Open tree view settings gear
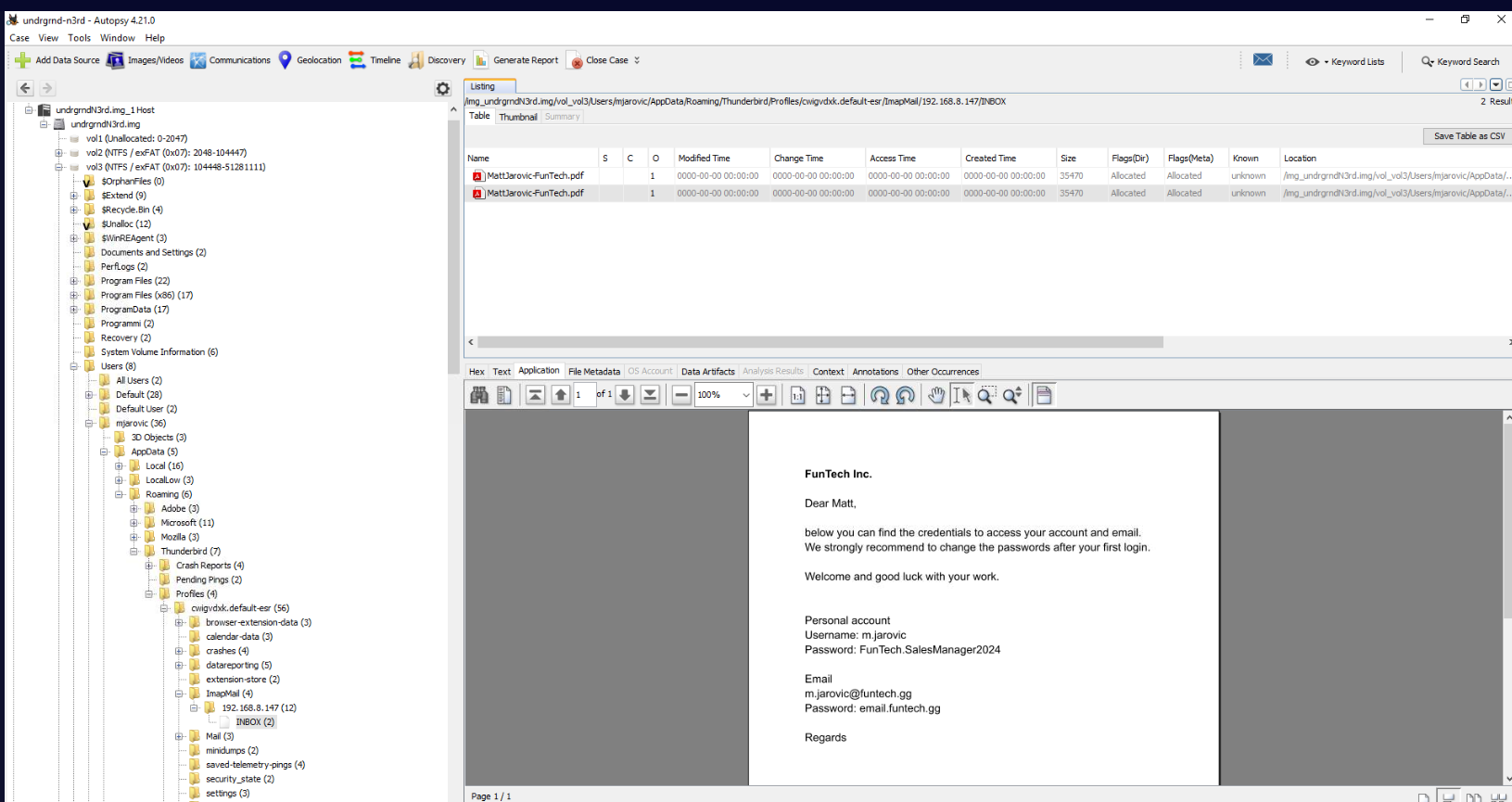The width and height of the screenshot is (1512, 802). [x=443, y=89]
